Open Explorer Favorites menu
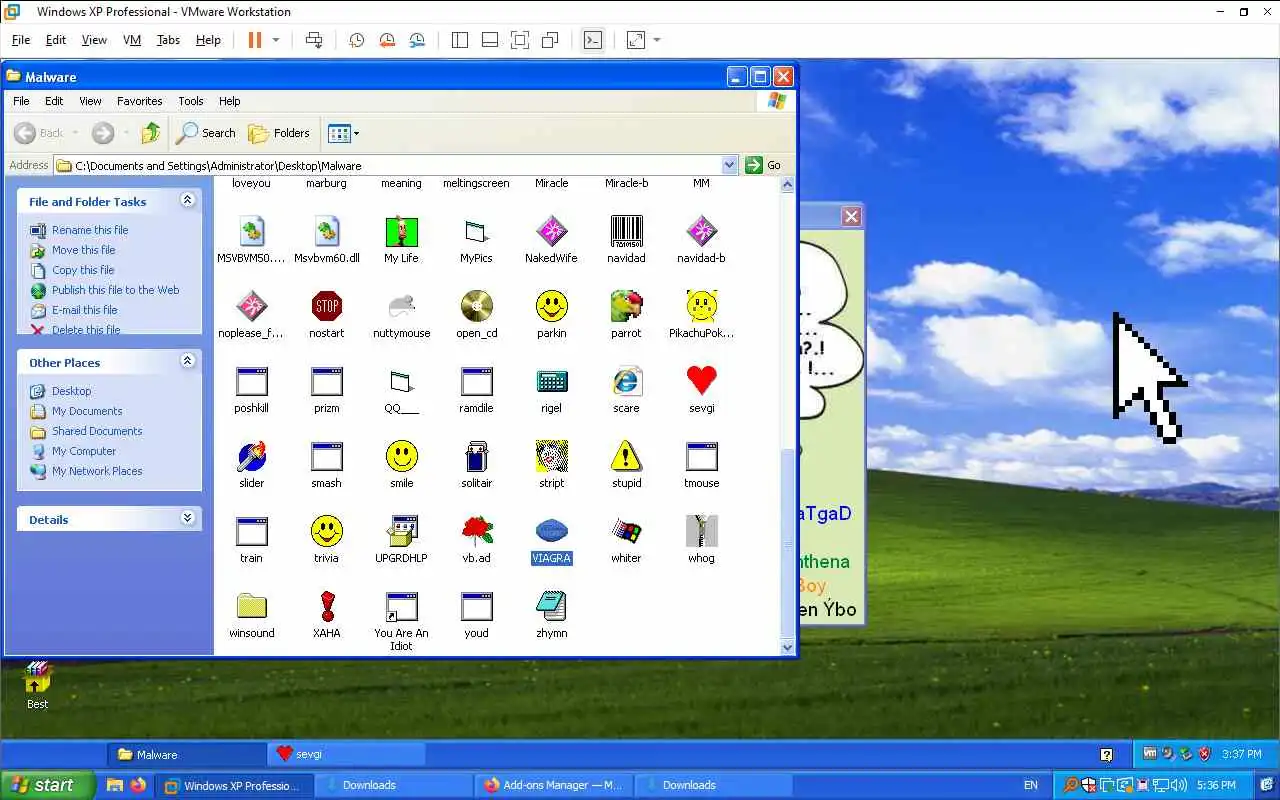1280x800 pixels. [x=140, y=101]
